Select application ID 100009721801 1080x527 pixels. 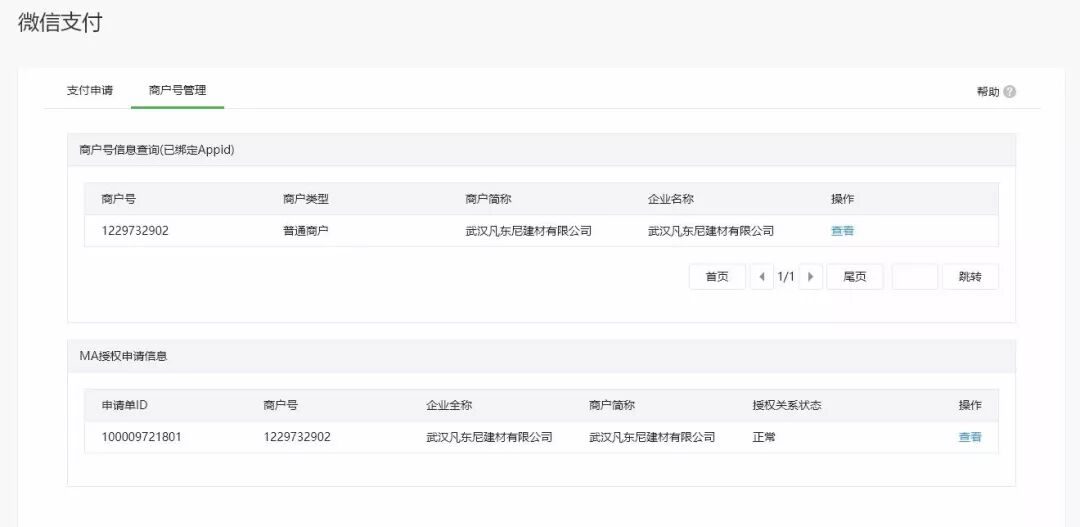[x=142, y=437]
